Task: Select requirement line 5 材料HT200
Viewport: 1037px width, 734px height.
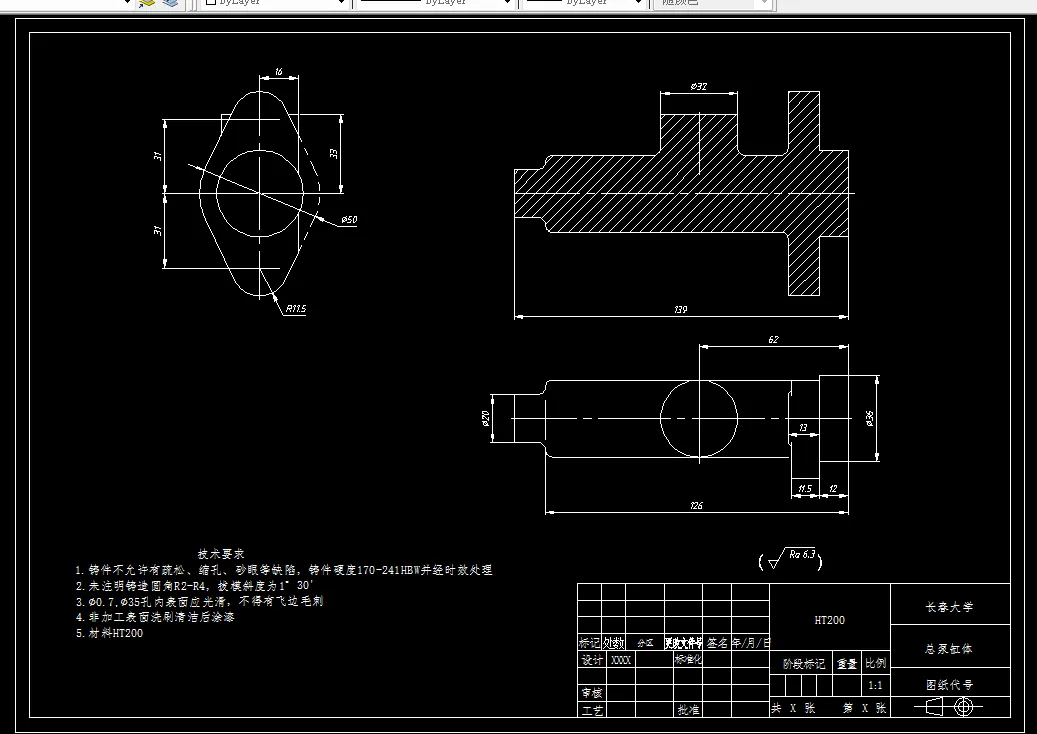Action: (x=109, y=633)
